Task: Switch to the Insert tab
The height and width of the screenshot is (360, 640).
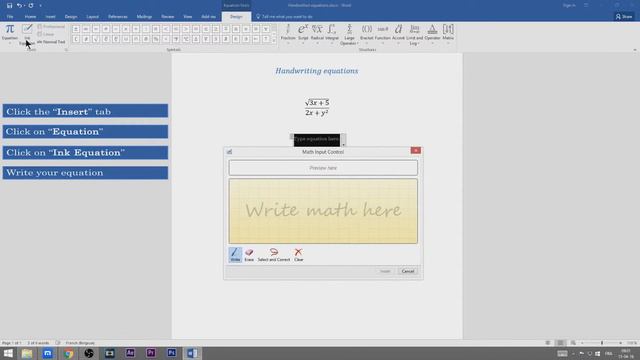Action: point(50,17)
